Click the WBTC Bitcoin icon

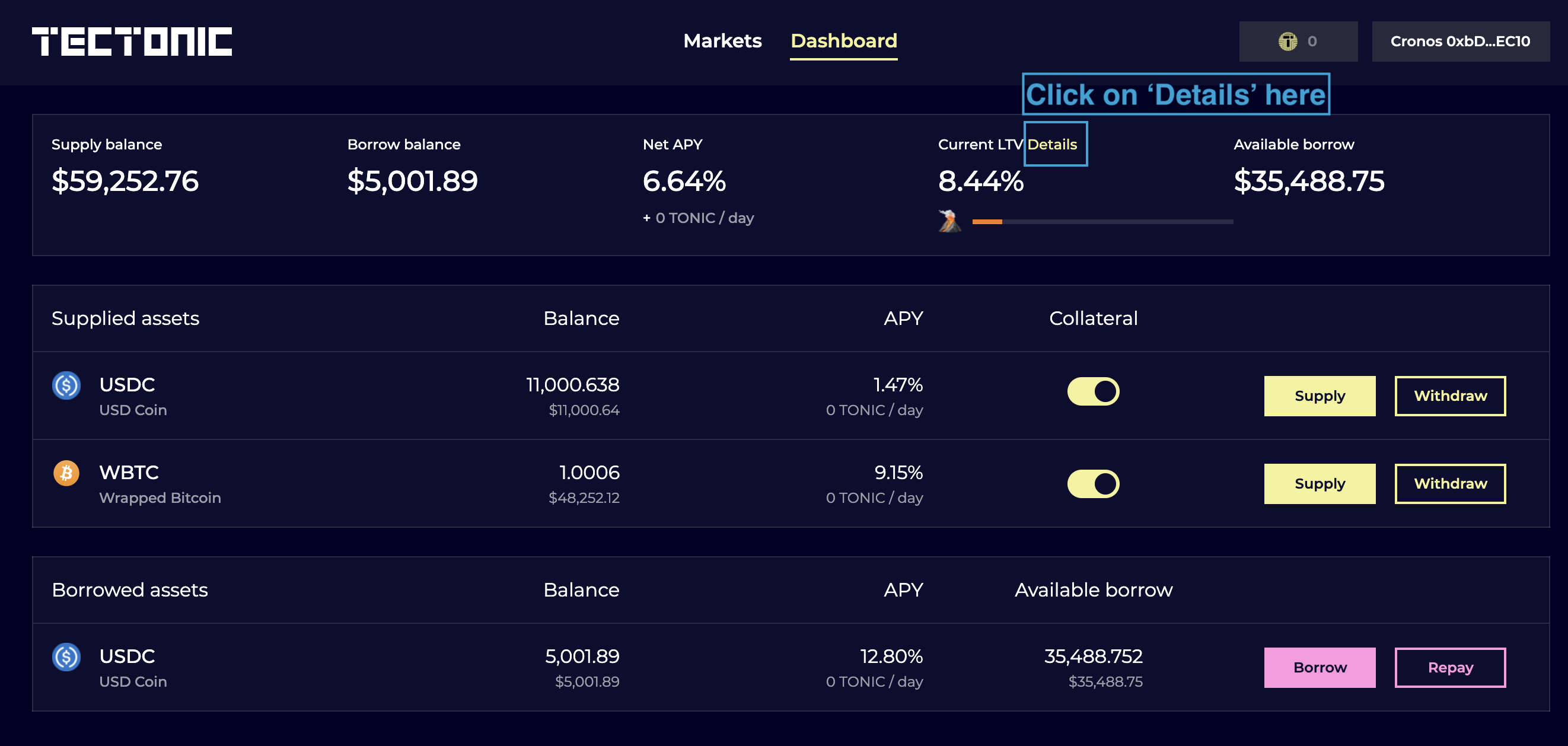[66, 473]
